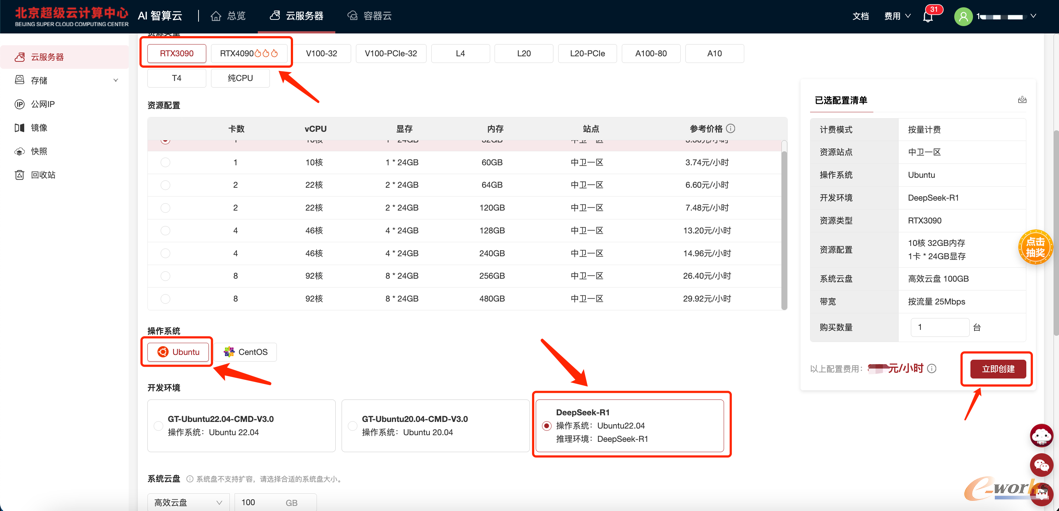Select the RTX3090 resource type

tap(176, 53)
